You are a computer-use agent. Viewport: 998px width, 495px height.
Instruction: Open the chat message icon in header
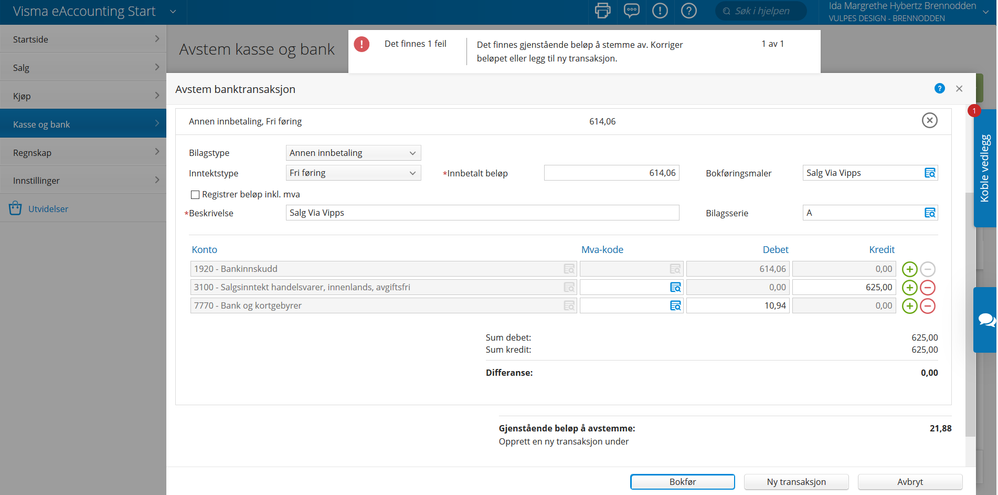631,11
